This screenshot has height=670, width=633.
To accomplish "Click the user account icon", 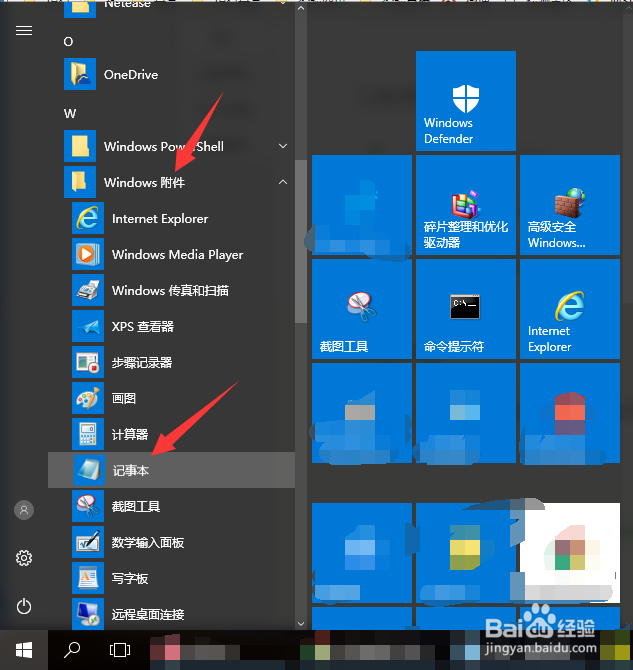I will point(24,510).
